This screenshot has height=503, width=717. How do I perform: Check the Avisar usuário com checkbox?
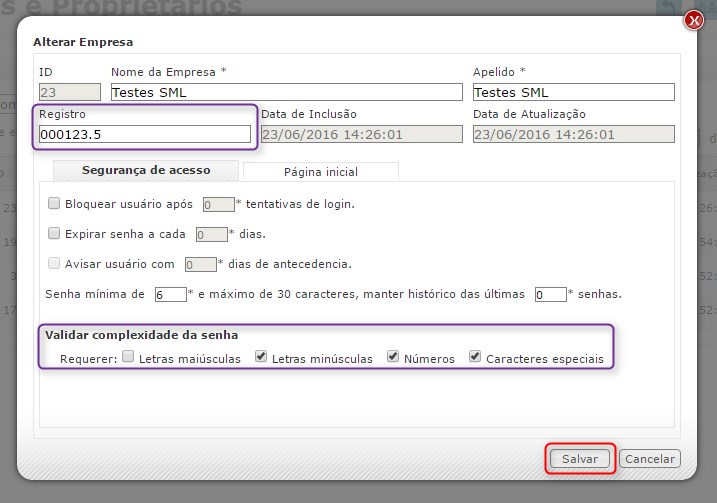(x=54, y=264)
